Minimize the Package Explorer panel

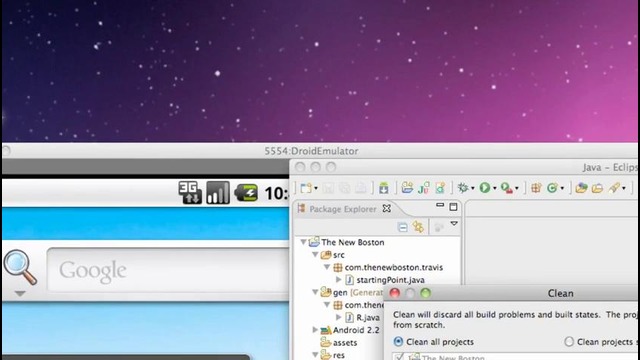click(x=440, y=205)
